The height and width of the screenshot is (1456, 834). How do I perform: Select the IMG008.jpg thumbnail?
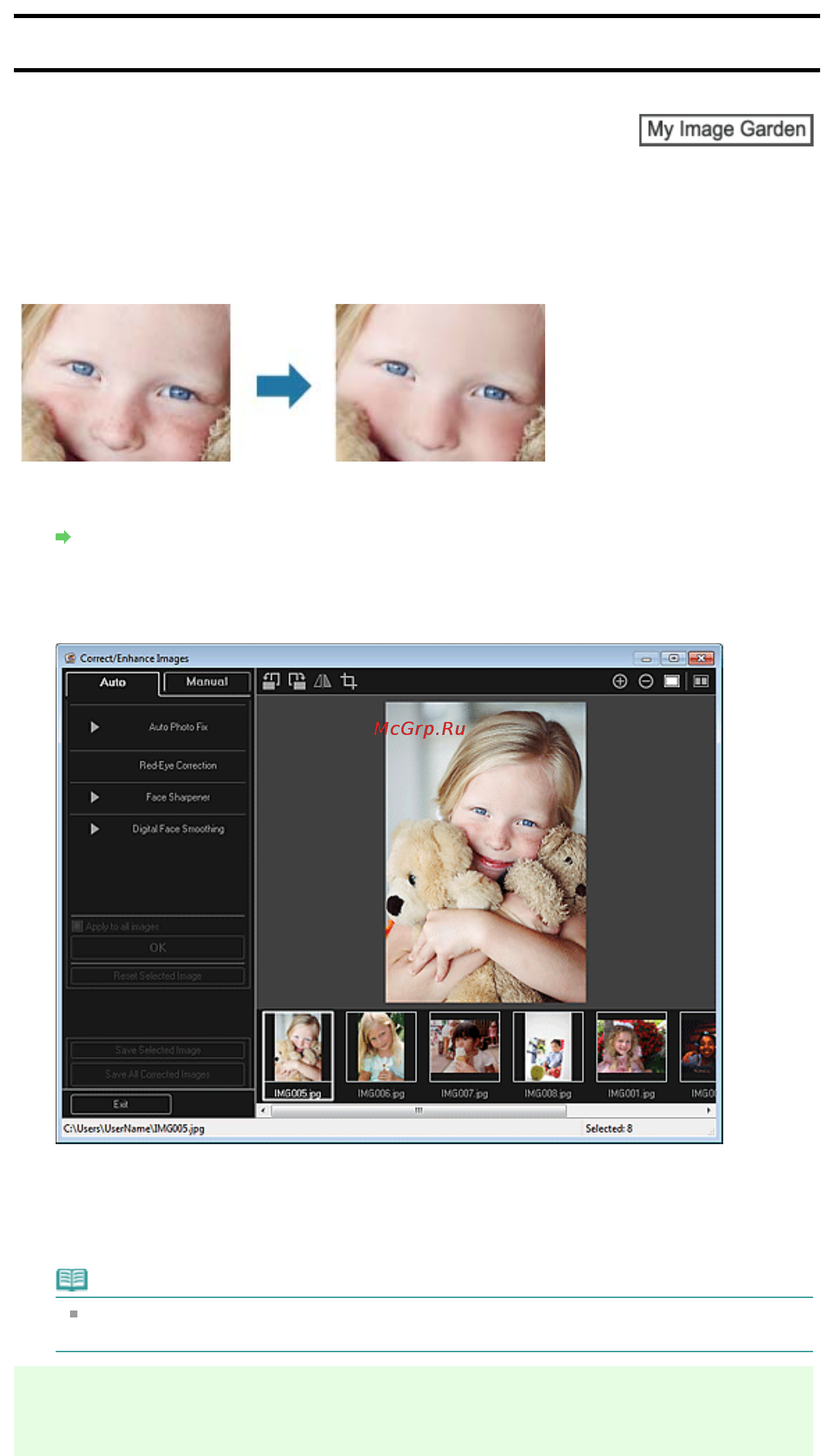pos(548,1055)
